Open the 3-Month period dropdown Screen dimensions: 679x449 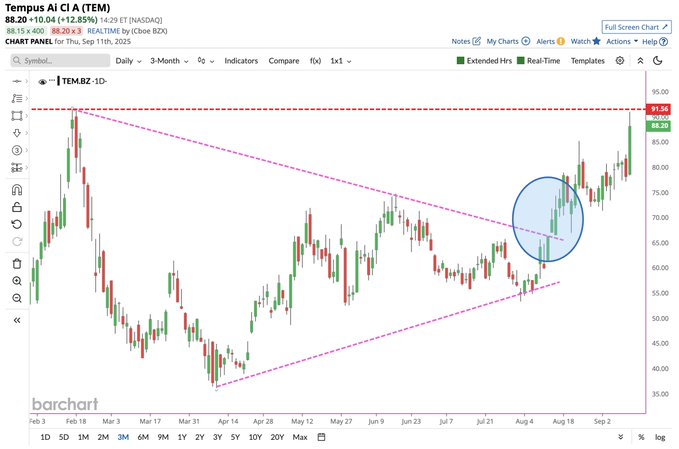pos(169,61)
